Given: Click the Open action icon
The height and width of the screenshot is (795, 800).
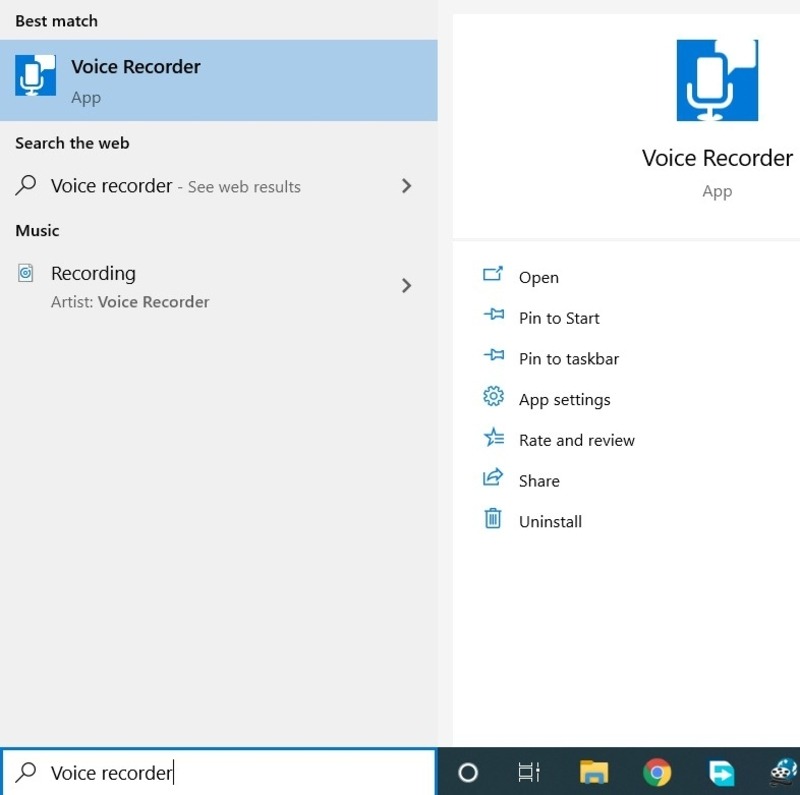Looking at the screenshot, I should pos(492,277).
